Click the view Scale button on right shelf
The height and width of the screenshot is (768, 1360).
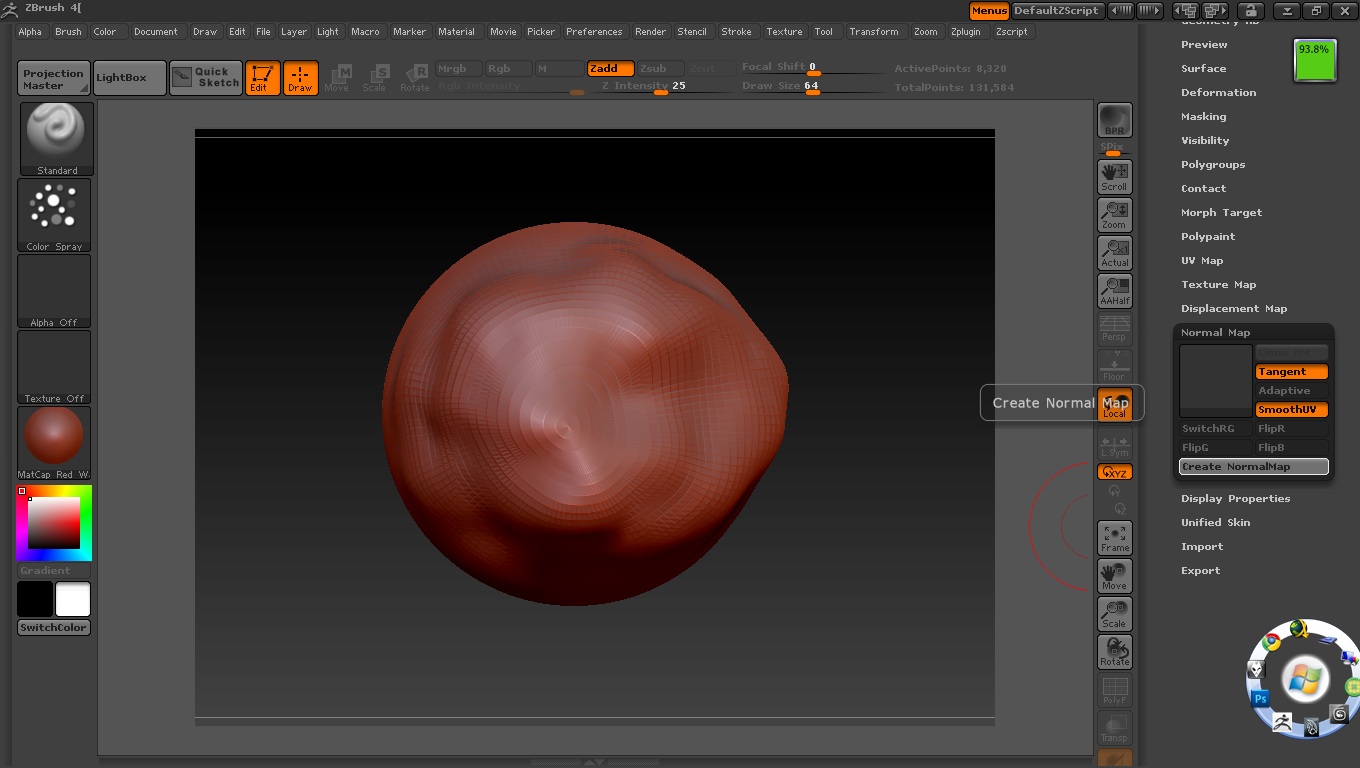[x=1114, y=614]
